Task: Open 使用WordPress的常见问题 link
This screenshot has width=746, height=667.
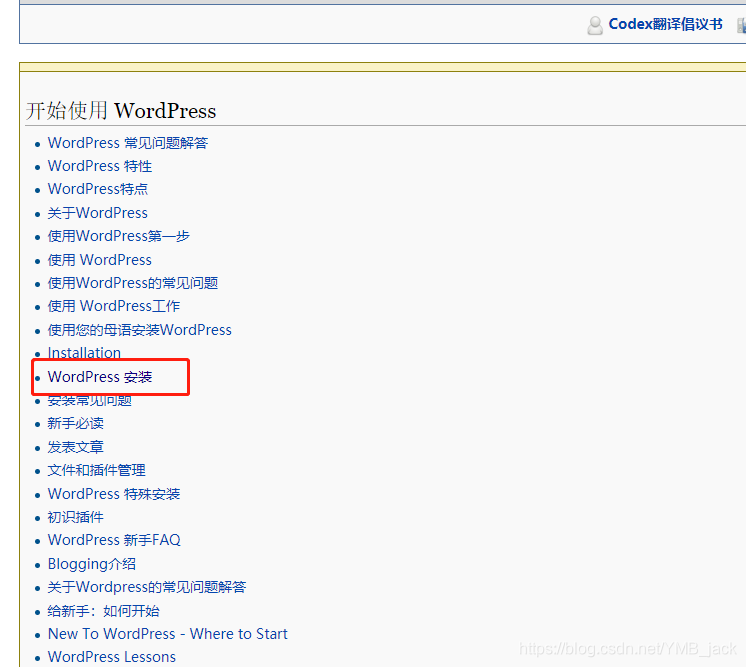Action: [x=132, y=283]
